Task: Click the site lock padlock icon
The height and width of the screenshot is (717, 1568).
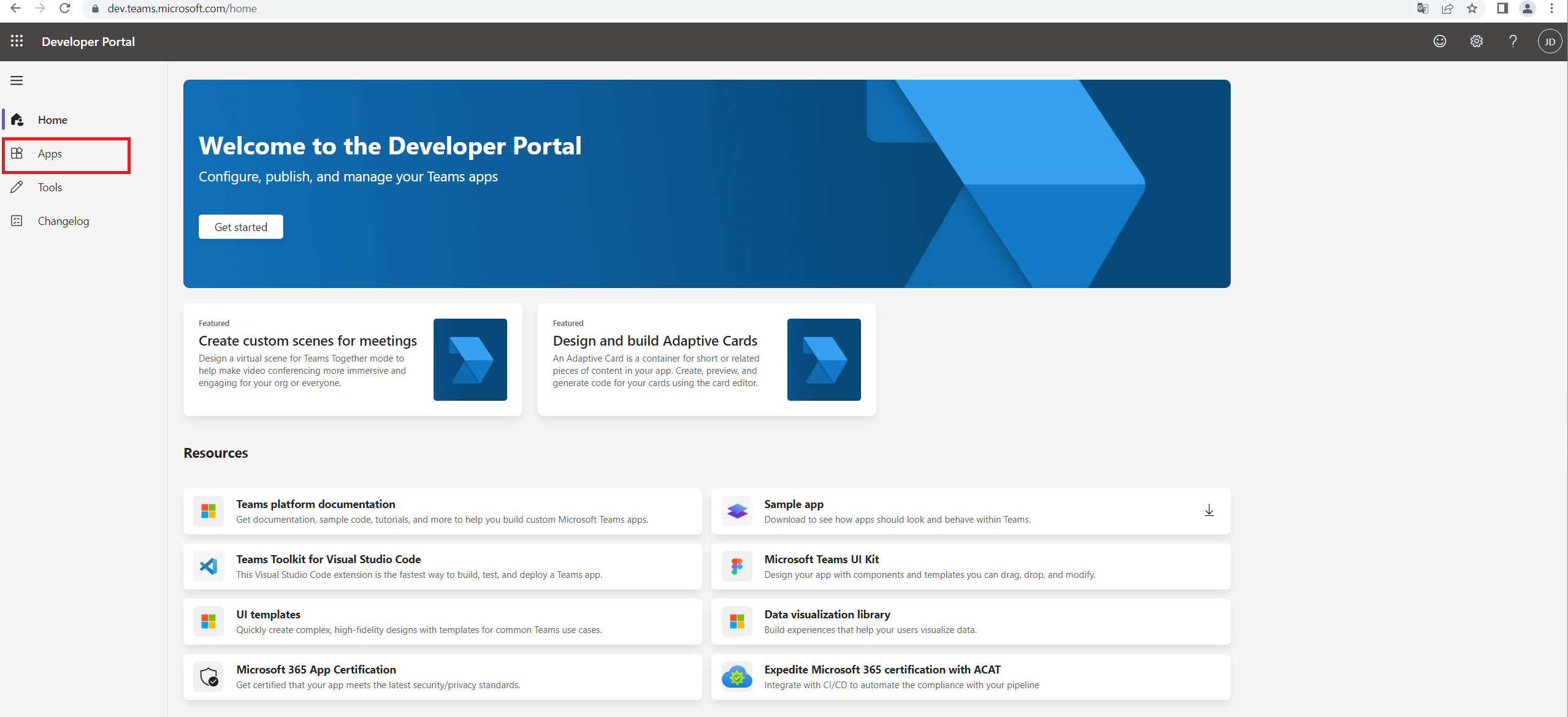Action: point(95,9)
